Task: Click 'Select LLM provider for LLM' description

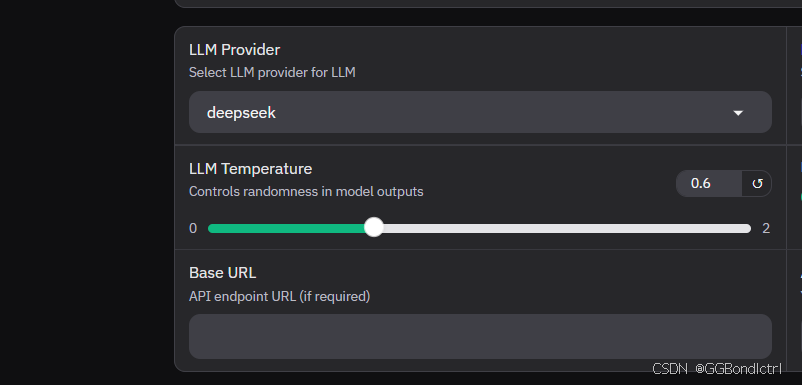Action: pyautogui.click(x=272, y=73)
